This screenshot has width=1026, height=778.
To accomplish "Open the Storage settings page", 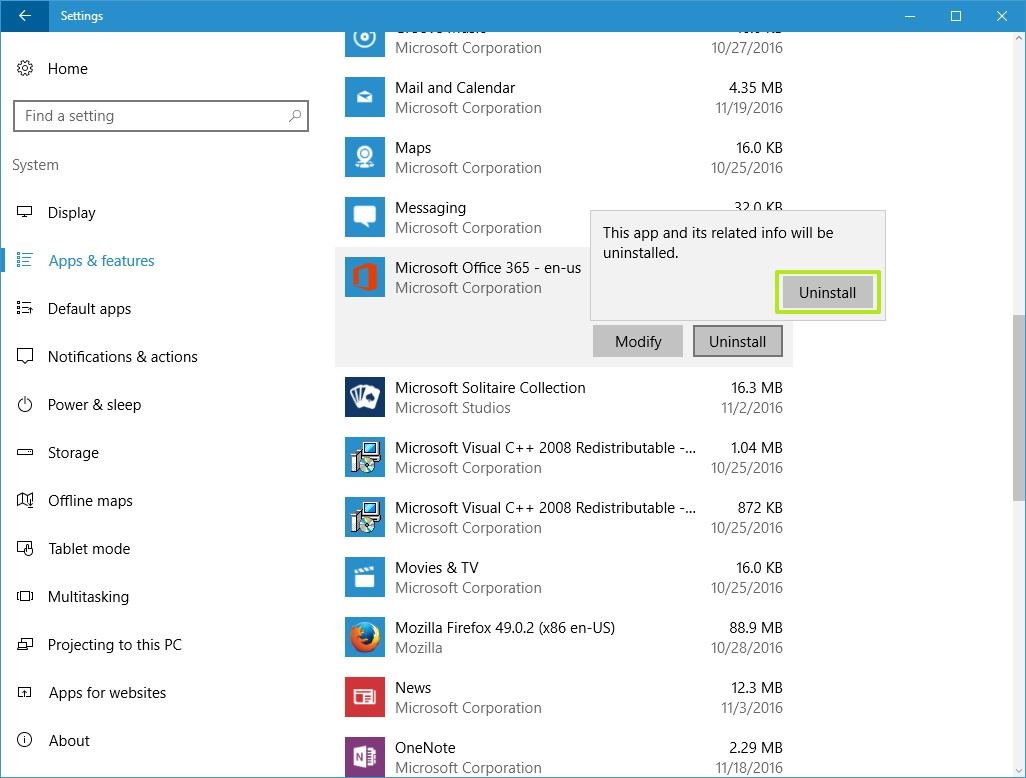I will [73, 453].
